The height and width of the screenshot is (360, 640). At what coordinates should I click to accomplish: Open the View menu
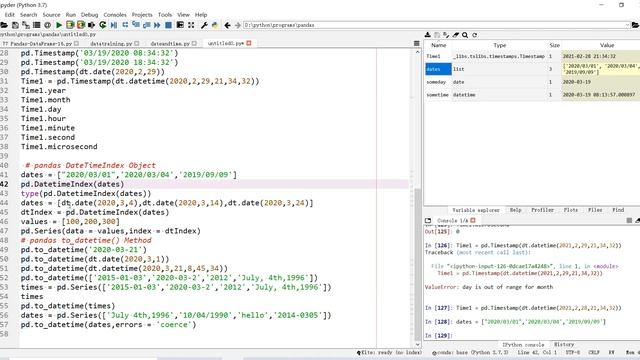183,15
